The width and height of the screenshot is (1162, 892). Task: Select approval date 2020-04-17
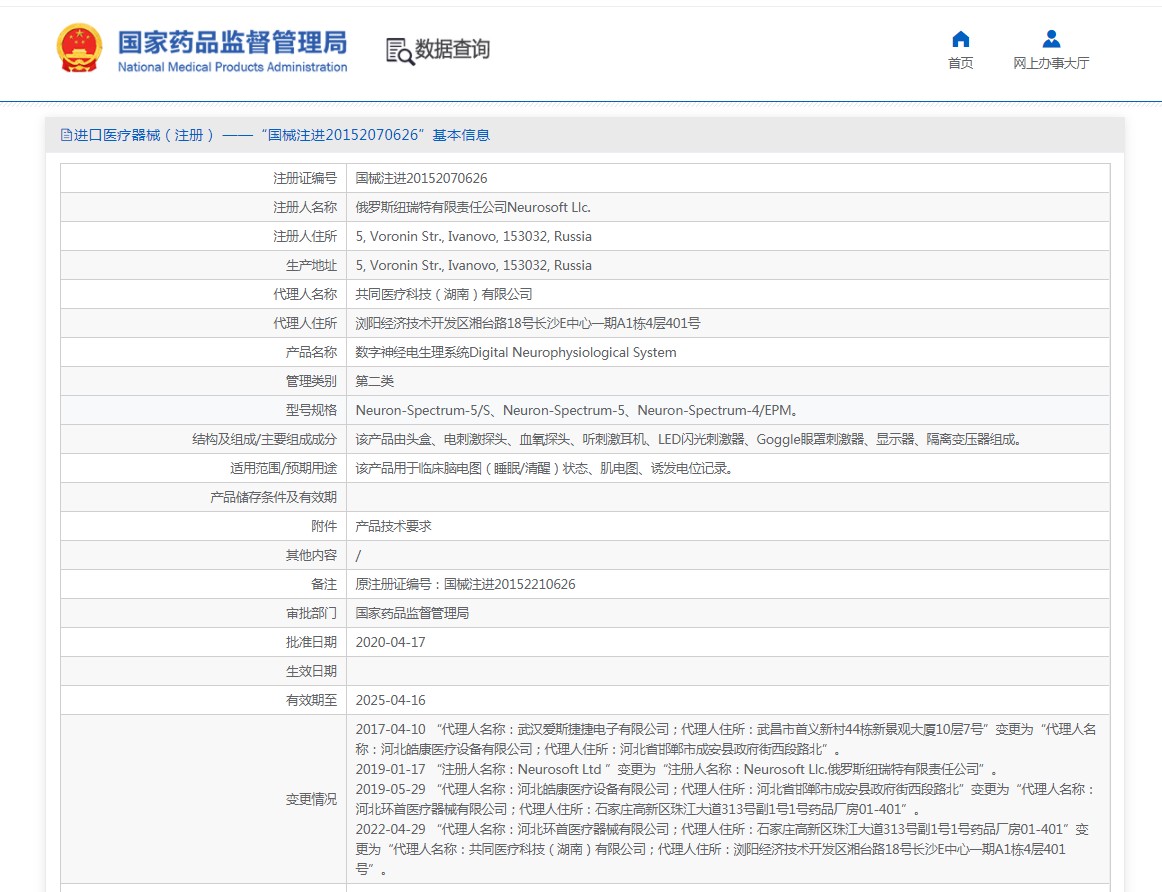391,642
